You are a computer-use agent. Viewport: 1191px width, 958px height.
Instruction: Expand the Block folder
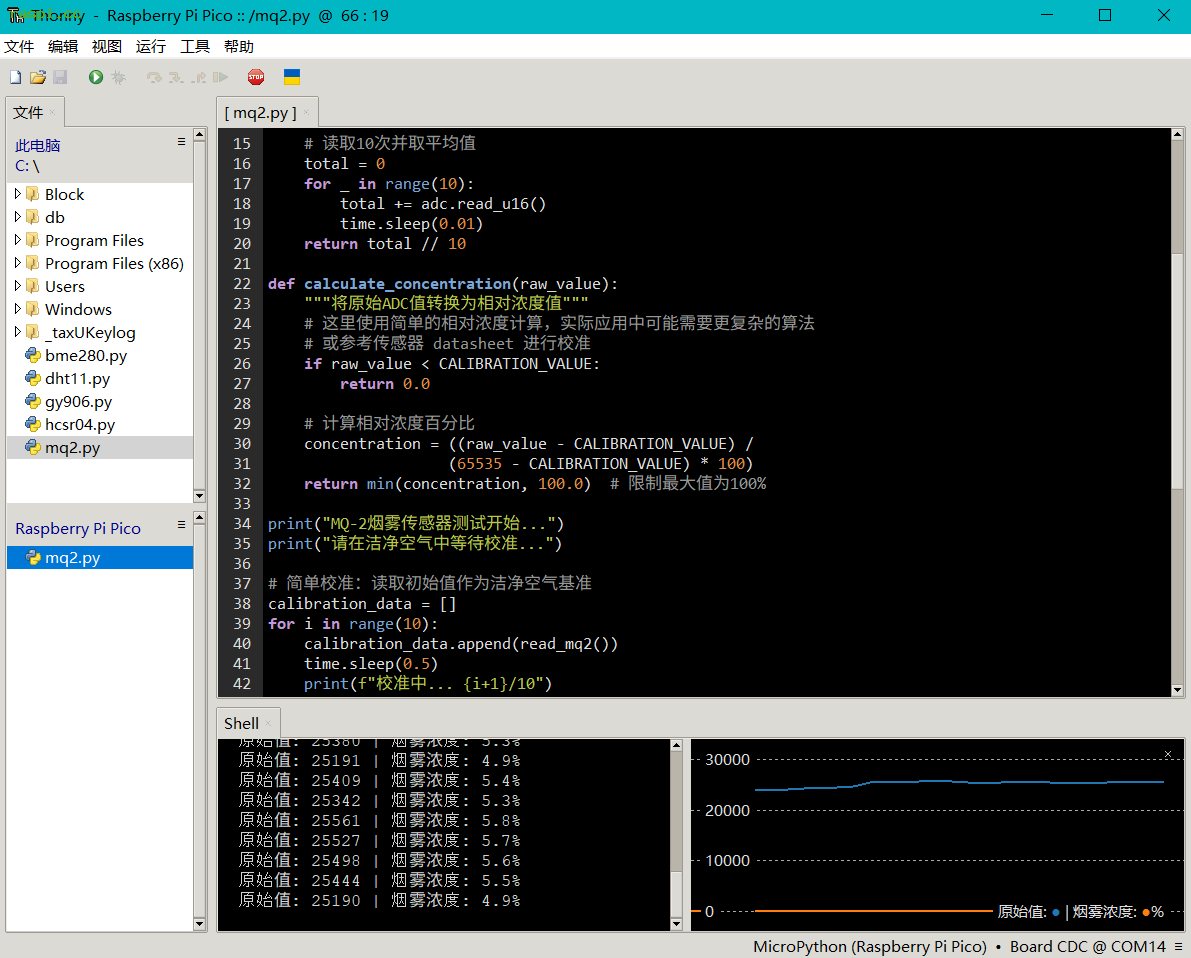[x=17, y=194]
